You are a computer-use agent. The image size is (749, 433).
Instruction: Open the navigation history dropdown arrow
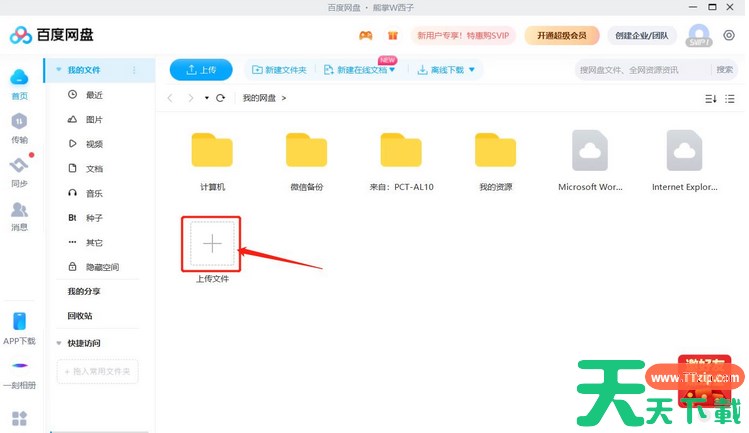[x=207, y=98]
